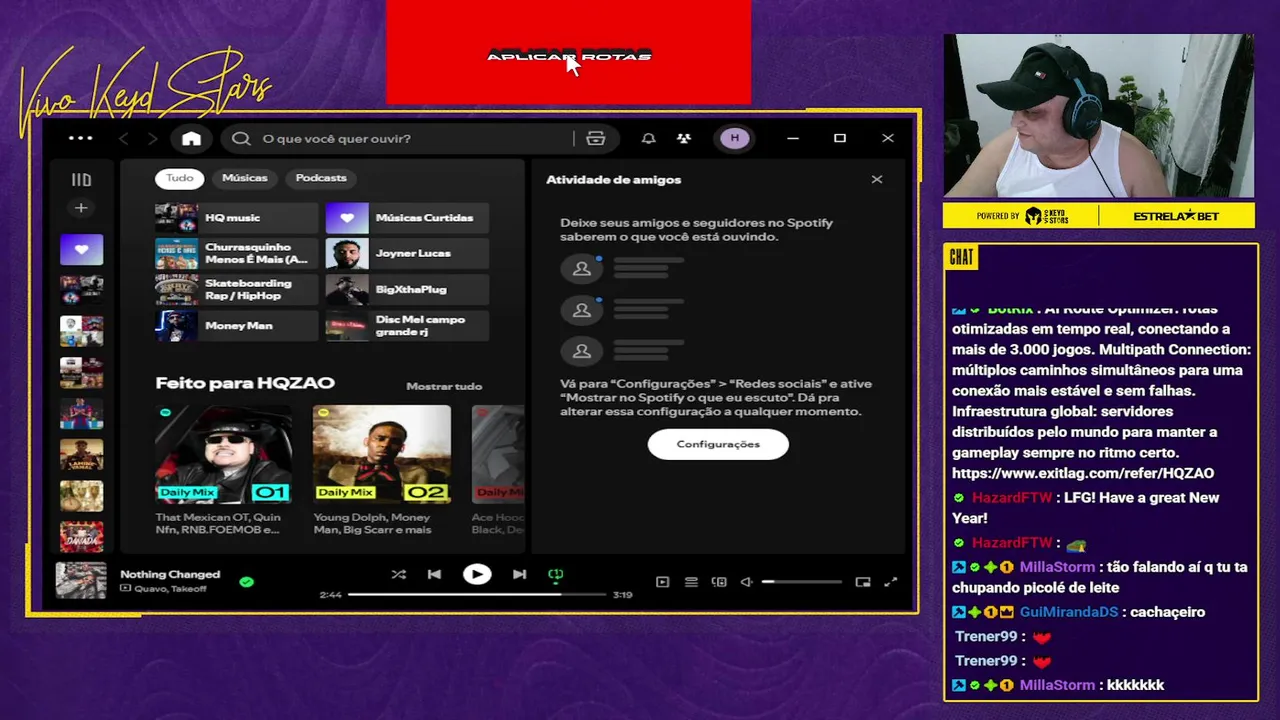
Task: Click the streamer webcam feed
Action: pyautogui.click(x=1099, y=116)
